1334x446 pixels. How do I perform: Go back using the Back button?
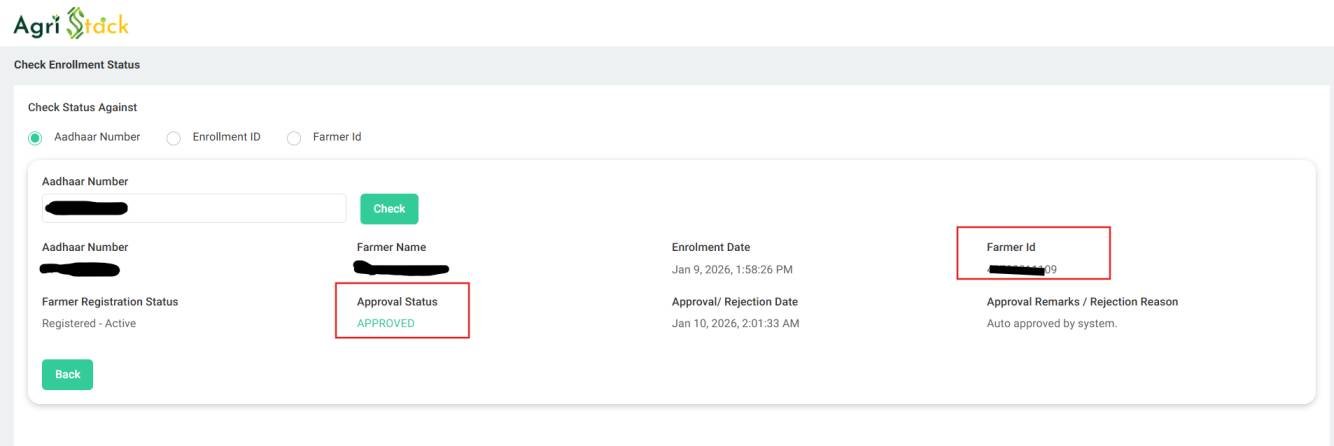coord(67,374)
